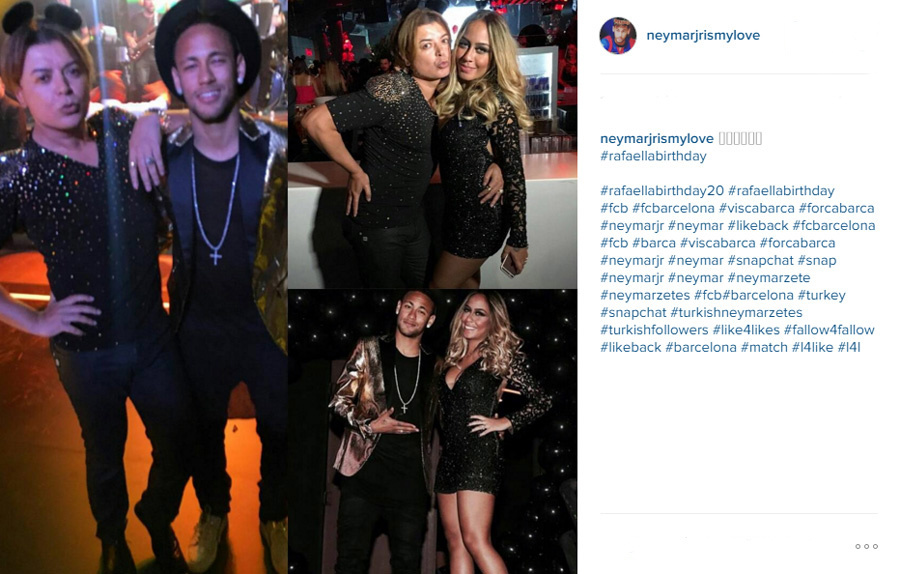Open the #neymarzete hashtag
Image resolution: width=900 pixels, height=574 pixels.
pos(769,277)
